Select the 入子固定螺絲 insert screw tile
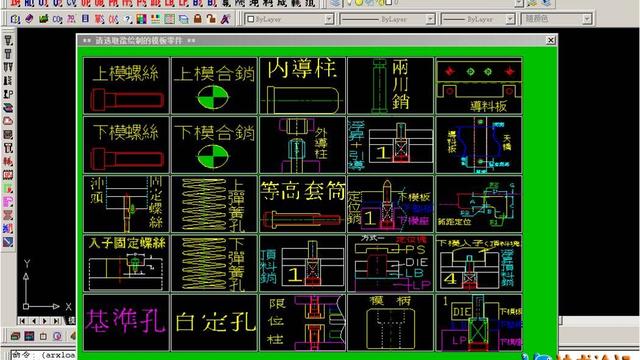 pos(126,263)
